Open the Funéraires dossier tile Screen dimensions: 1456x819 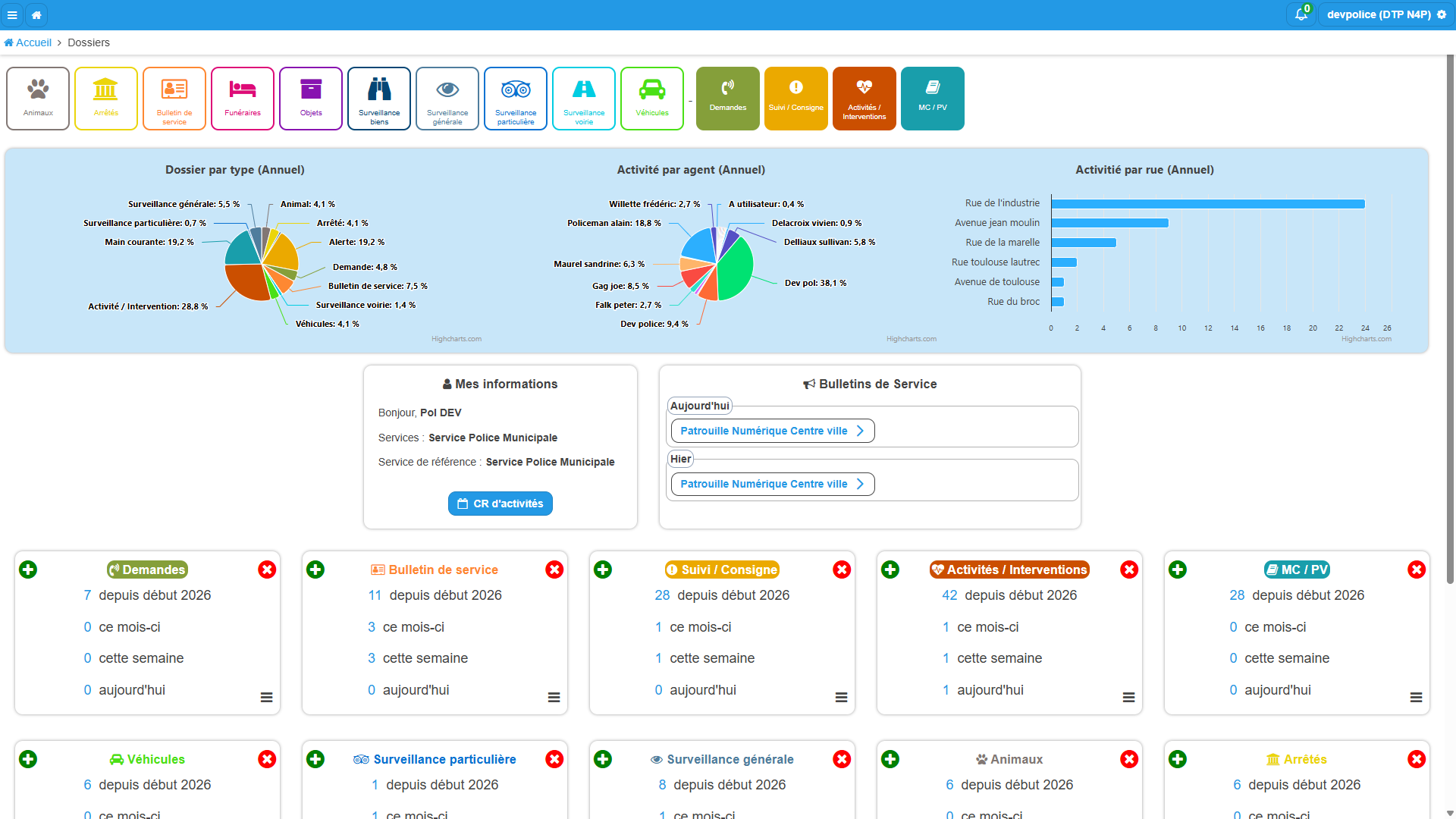coord(243,99)
